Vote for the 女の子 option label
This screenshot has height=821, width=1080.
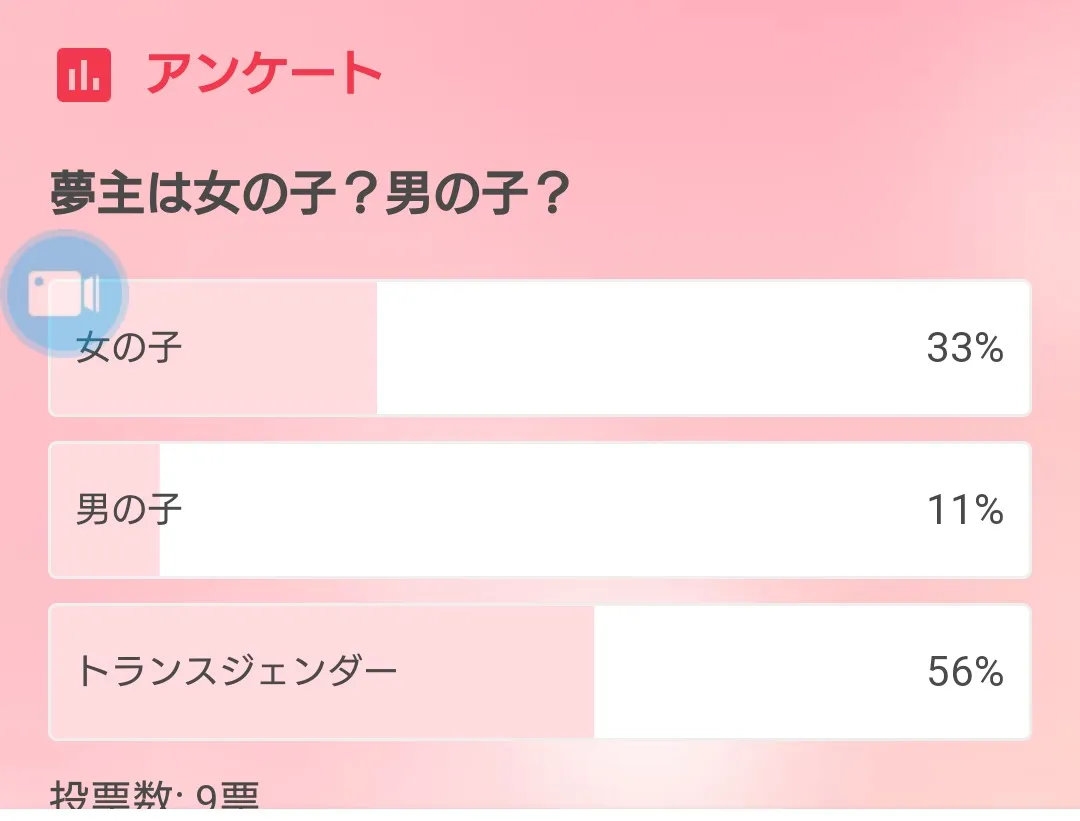coord(130,349)
